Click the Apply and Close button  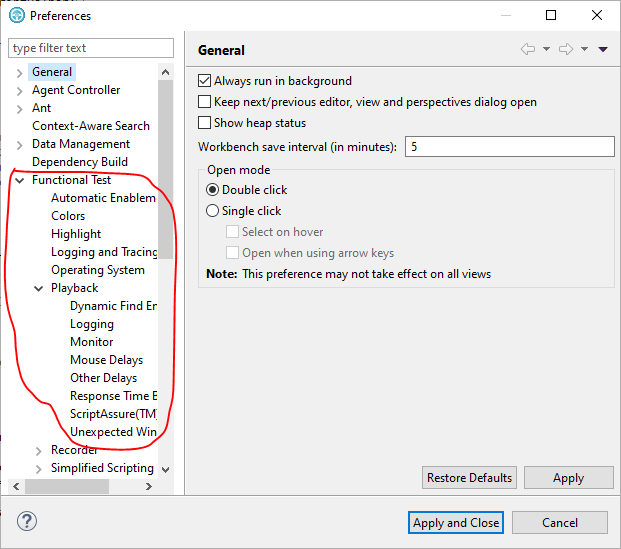click(x=456, y=522)
